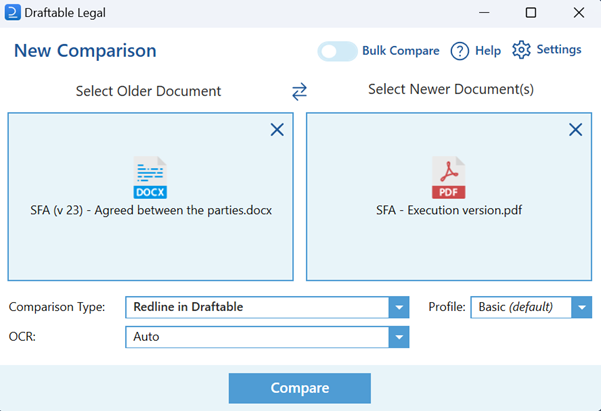The image size is (601, 411).
Task: Open Help via the question mark icon
Action: pyautogui.click(x=460, y=51)
